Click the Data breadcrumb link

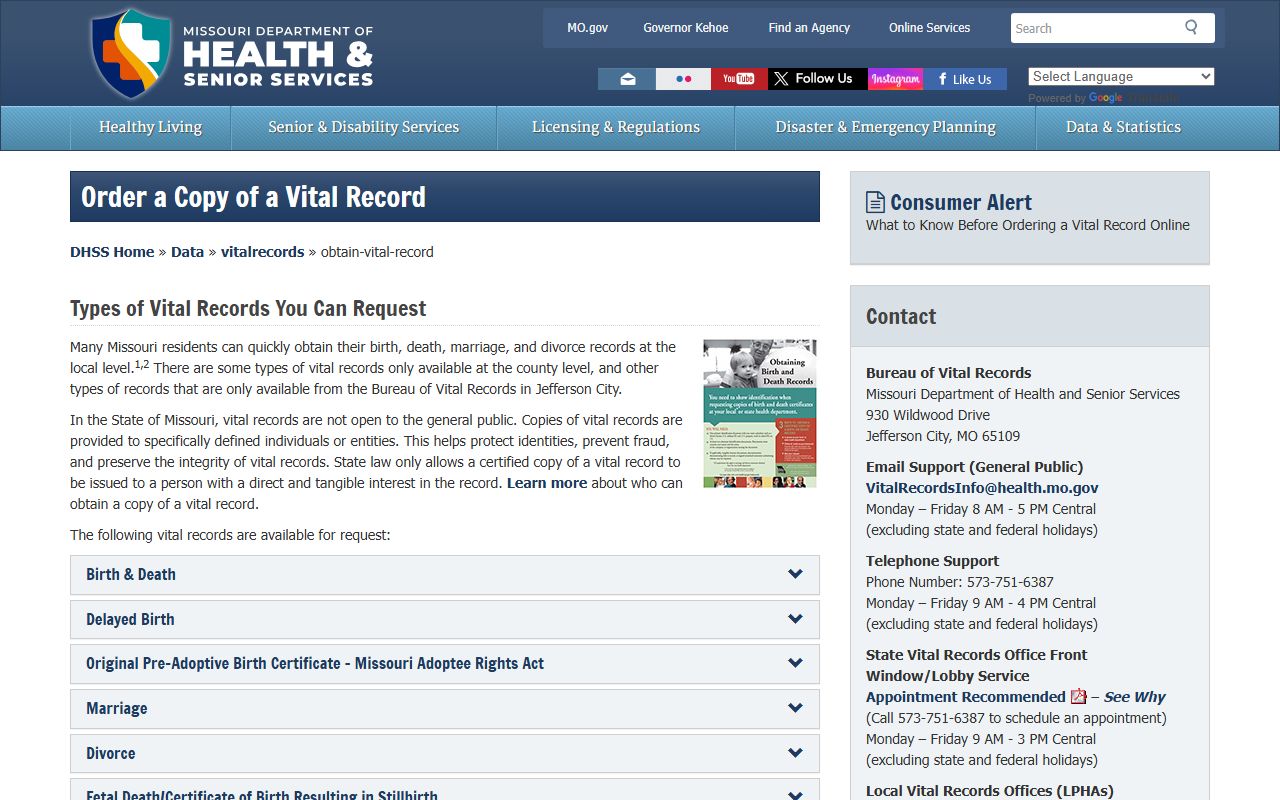(187, 252)
